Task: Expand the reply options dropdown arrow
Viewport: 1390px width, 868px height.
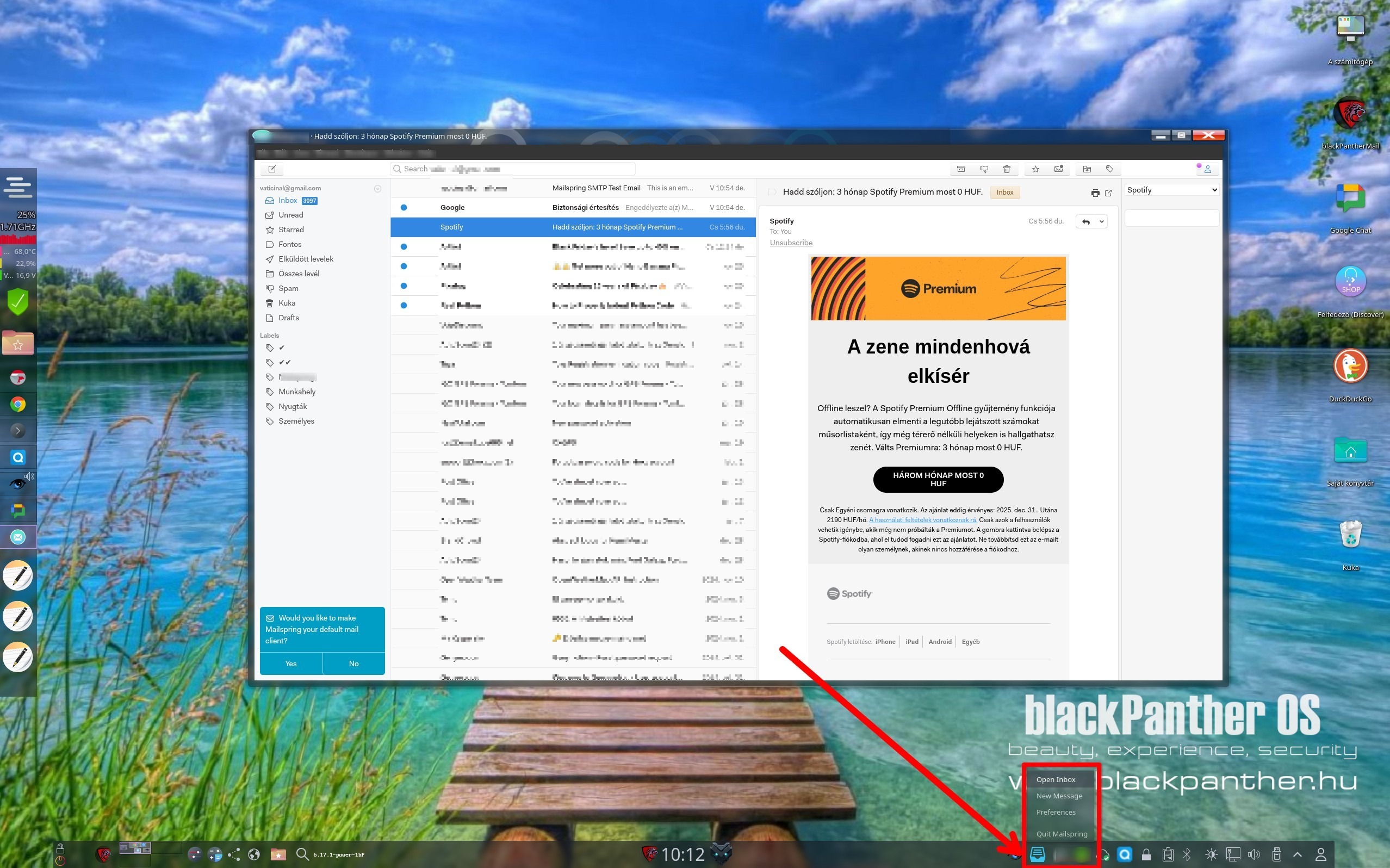Action: (x=1101, y=221)
